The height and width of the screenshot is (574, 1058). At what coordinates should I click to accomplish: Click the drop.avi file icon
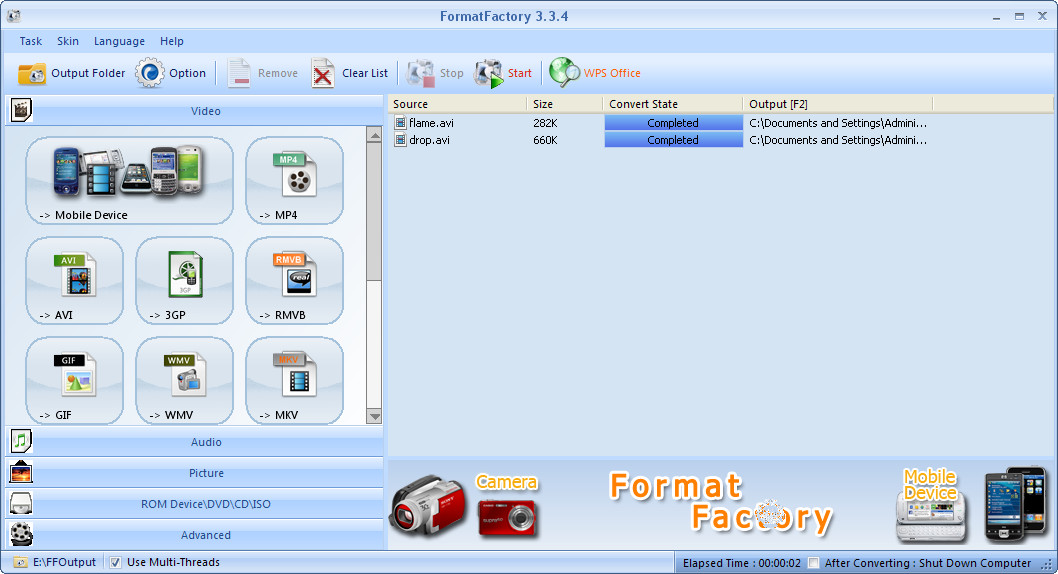[400, 140]
